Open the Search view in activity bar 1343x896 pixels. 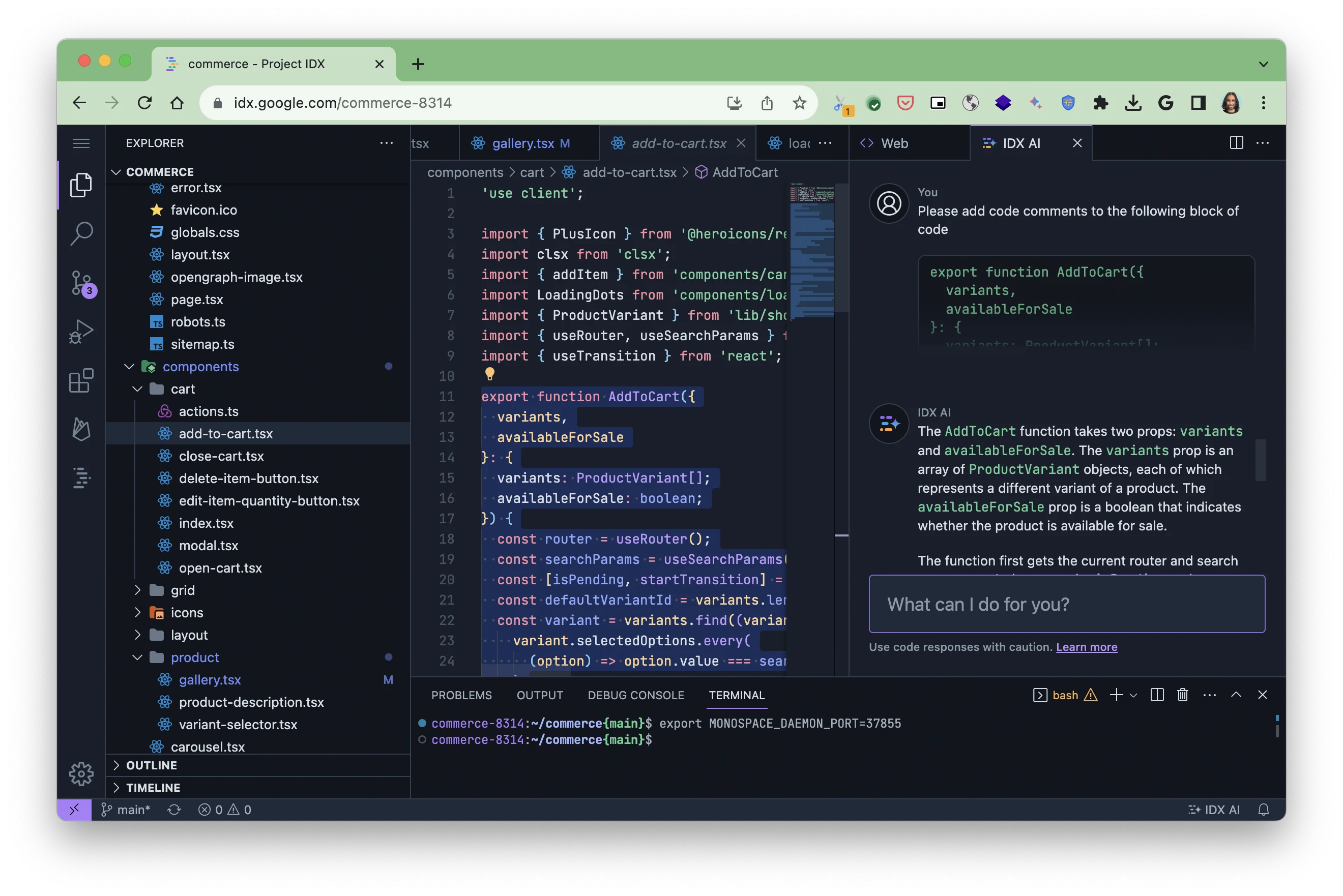81,233
